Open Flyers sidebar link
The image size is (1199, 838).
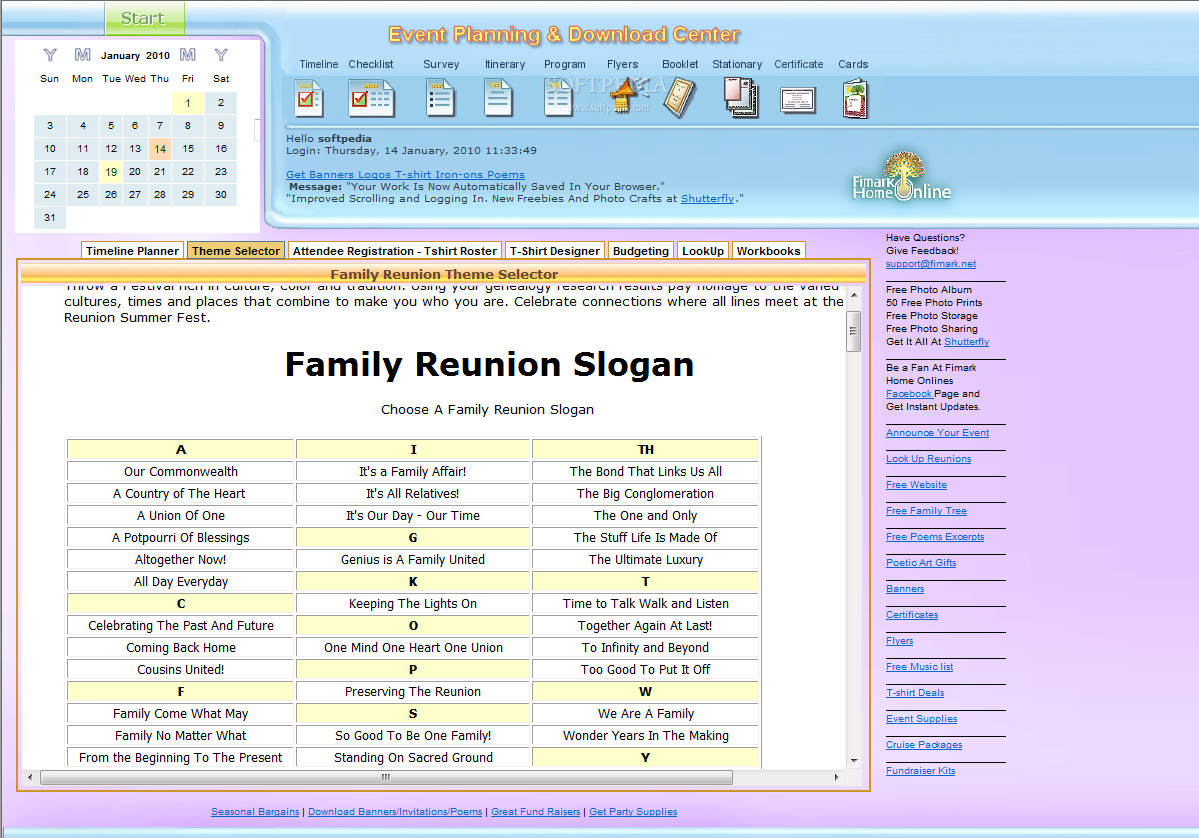(x=899, y=641)
